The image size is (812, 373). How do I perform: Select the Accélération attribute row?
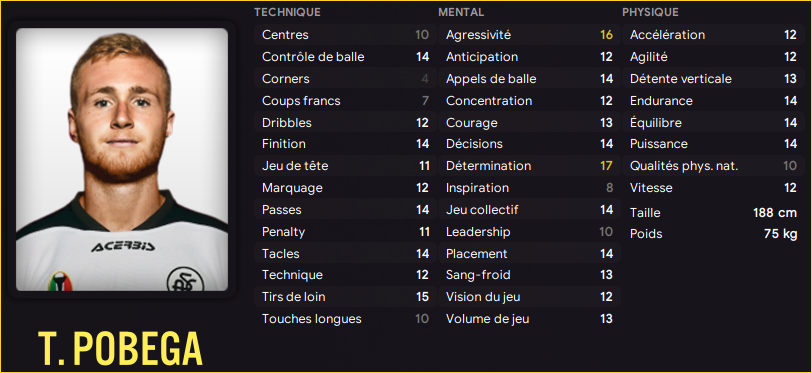coord(713,35)
